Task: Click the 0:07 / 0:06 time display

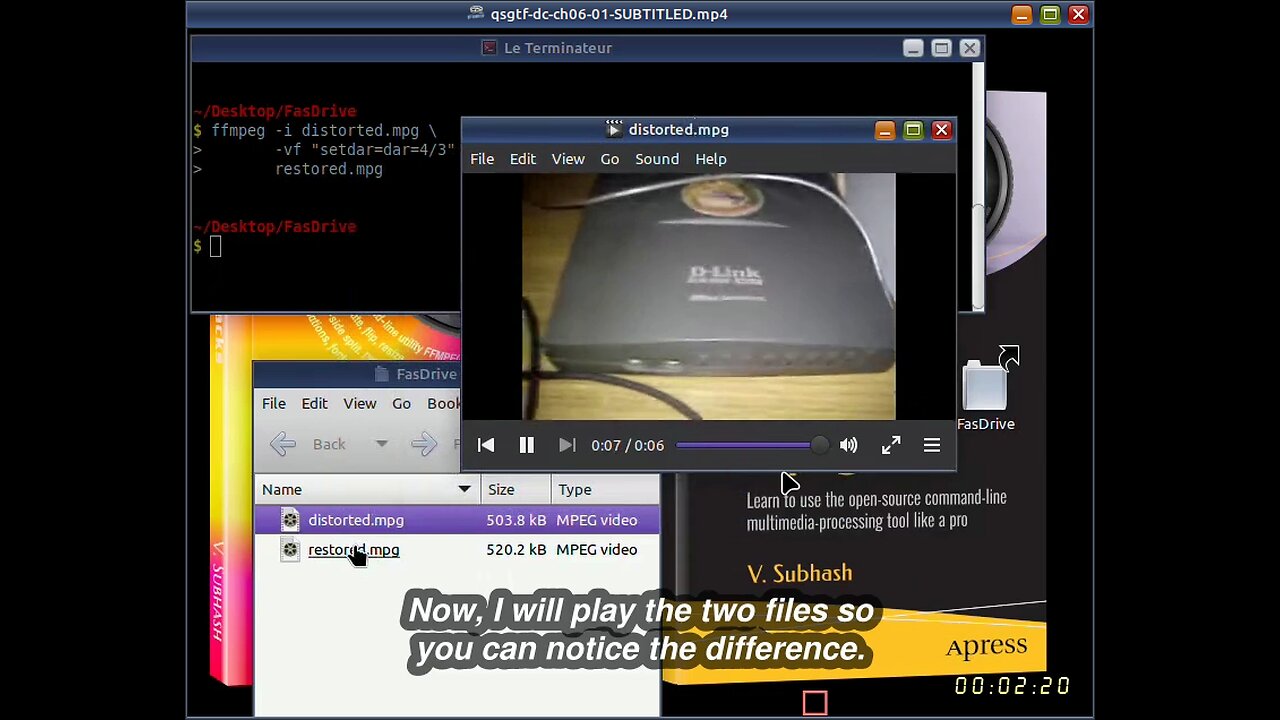Action: pos(627,445)
